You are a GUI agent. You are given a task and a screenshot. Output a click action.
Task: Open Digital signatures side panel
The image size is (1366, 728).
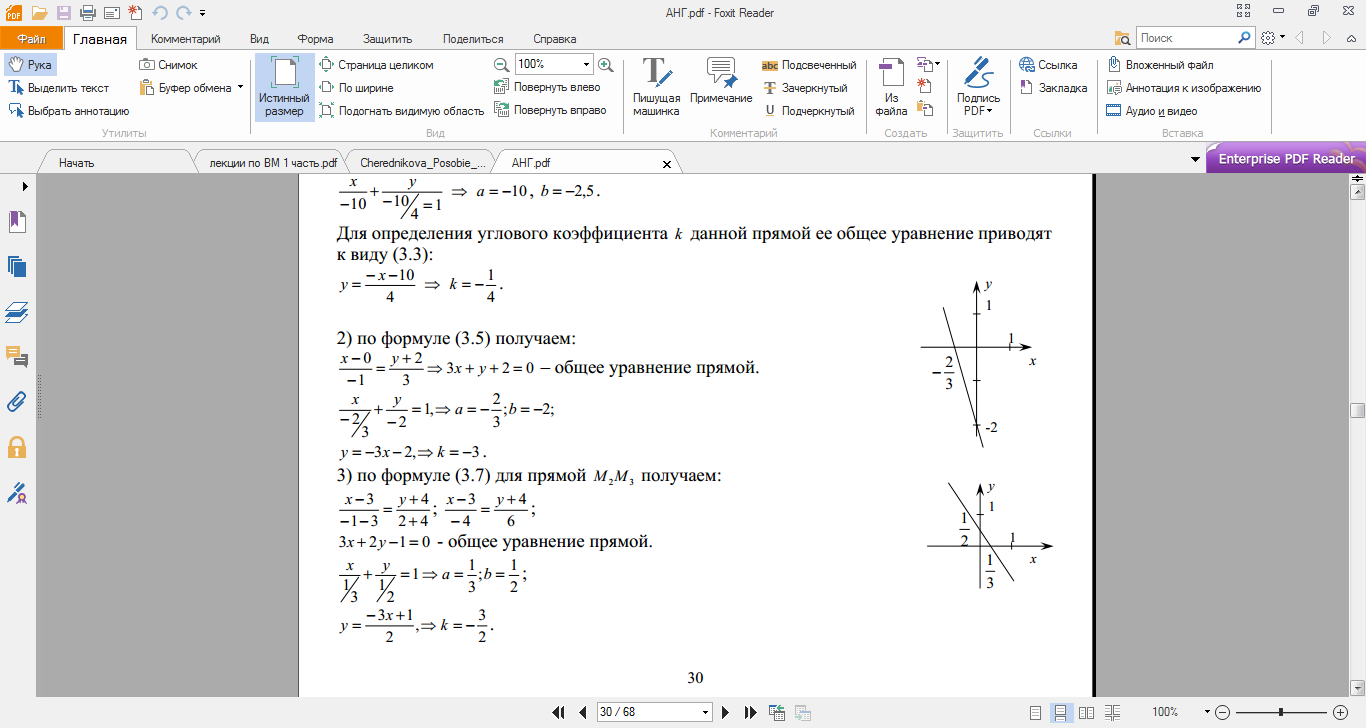pos(17,492)
